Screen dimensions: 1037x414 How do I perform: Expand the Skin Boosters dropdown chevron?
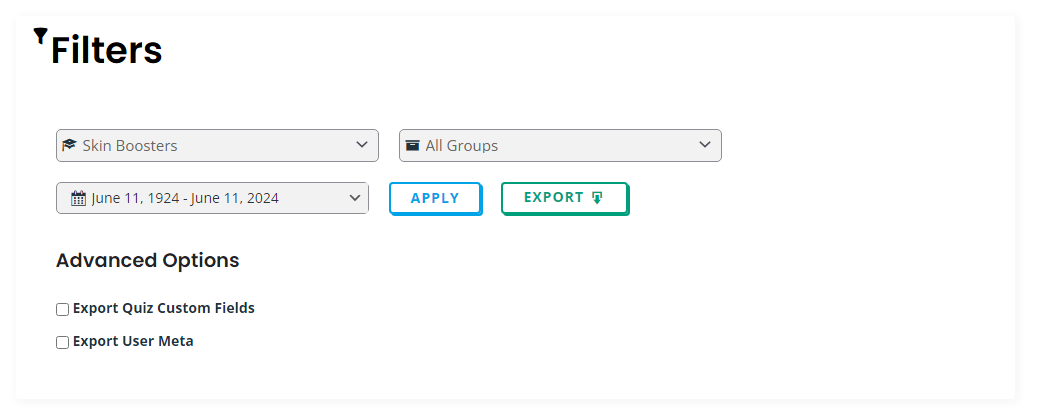(362, 144)
